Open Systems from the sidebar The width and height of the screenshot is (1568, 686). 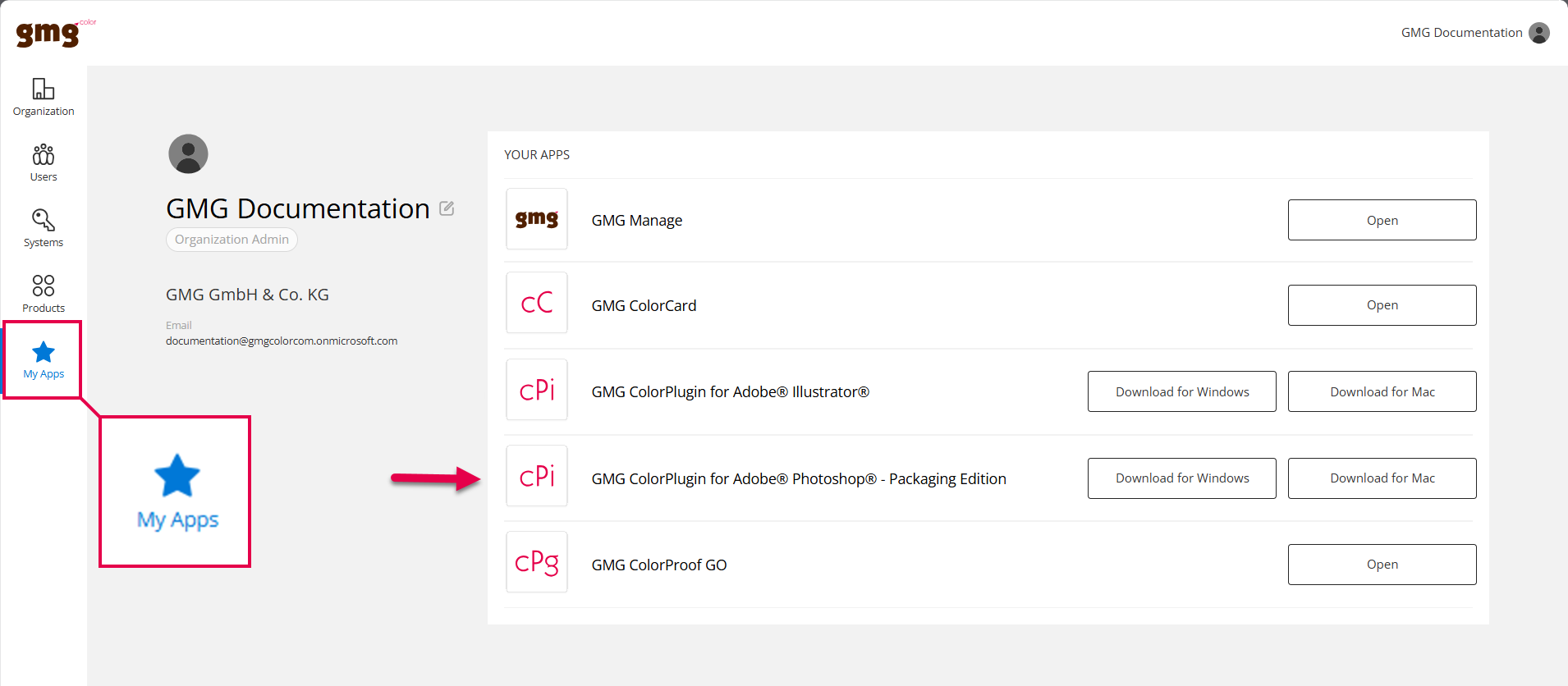tap(44, 229)
